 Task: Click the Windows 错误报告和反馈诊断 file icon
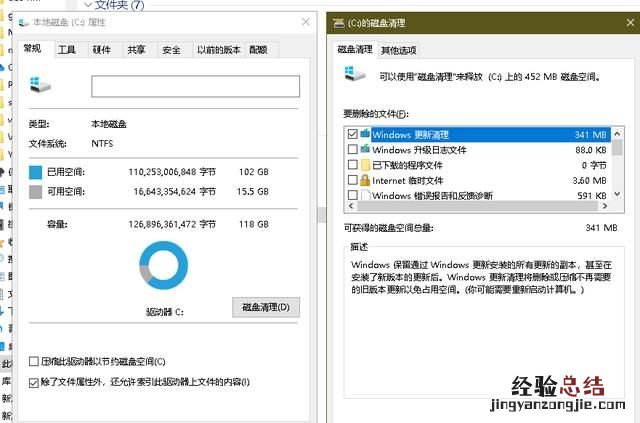(365, 195)
